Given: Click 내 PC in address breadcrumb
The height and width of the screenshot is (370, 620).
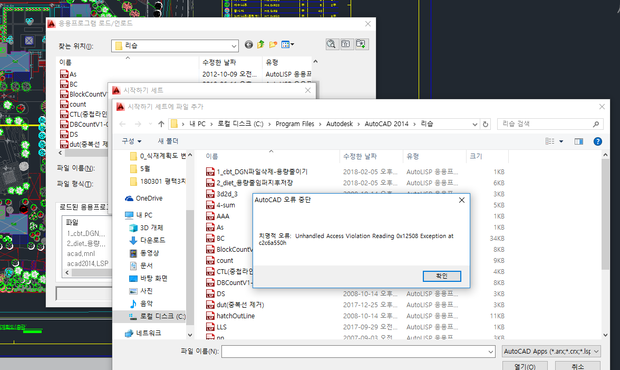Looking at the screenshot, I should [197, 124].
